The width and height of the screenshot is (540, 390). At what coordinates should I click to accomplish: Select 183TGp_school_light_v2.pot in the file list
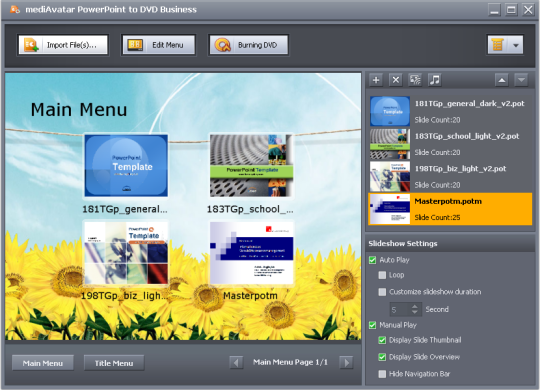[450, 144]
